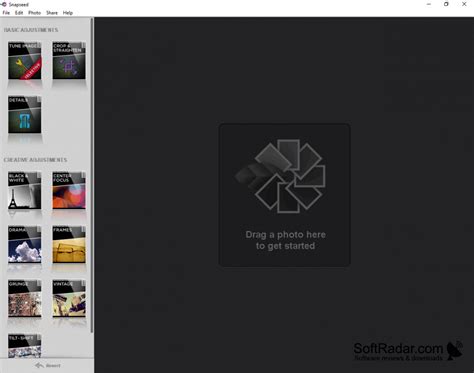474x373 pixels.
Task: Select the Tilt-Shift effect tile
Action: (x=25, y=346)
